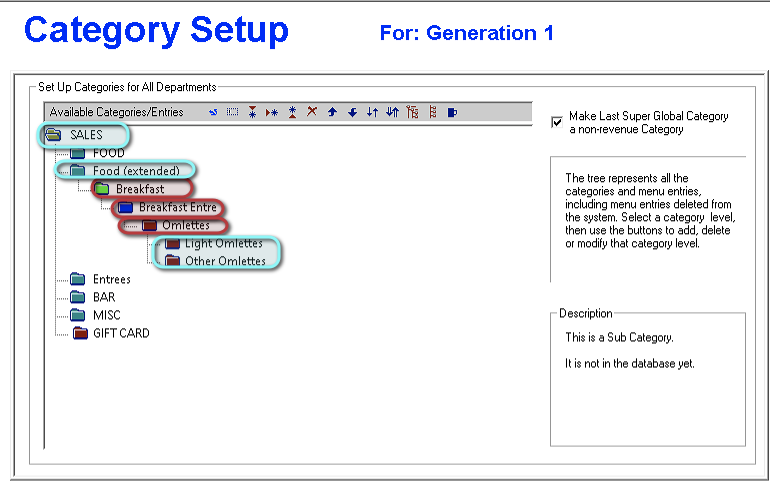Click the insert-child star icon with right triangle
The image size is (770, 482).
click(272, 112)
